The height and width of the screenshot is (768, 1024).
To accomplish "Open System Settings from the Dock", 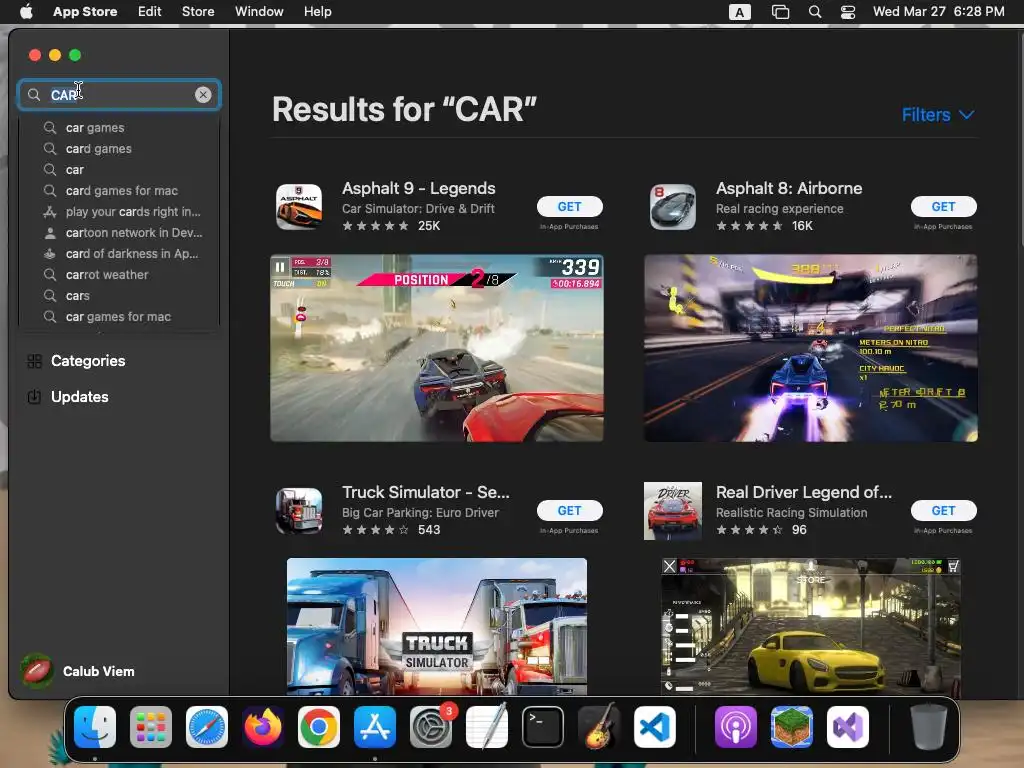I will (x=431, y=727).
